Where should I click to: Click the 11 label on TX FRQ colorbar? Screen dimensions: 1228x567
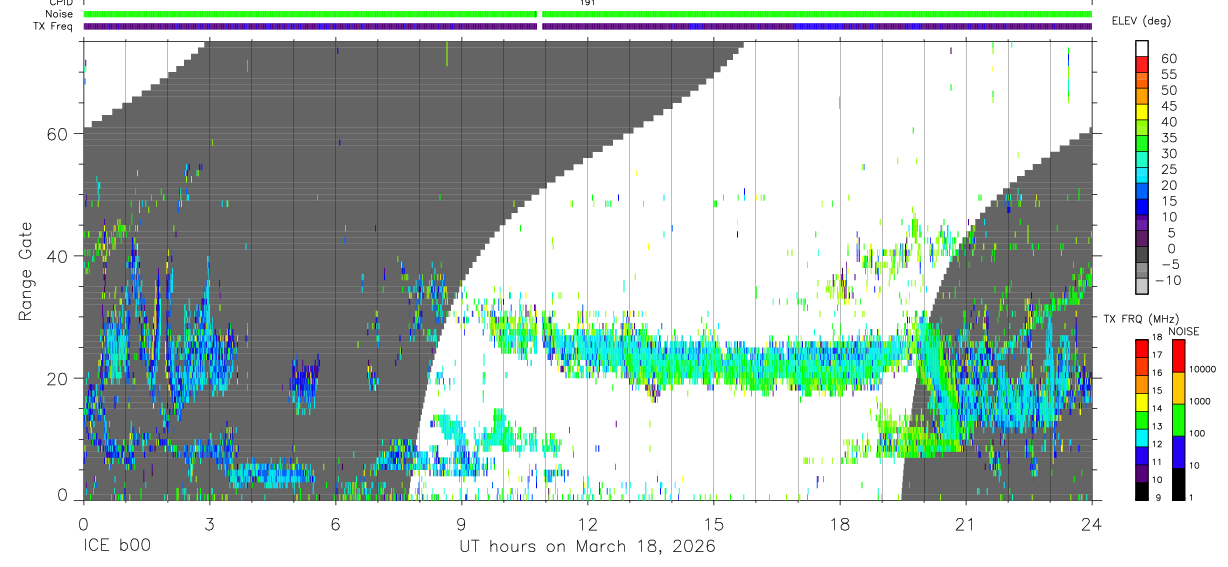tap(1156, 463)
